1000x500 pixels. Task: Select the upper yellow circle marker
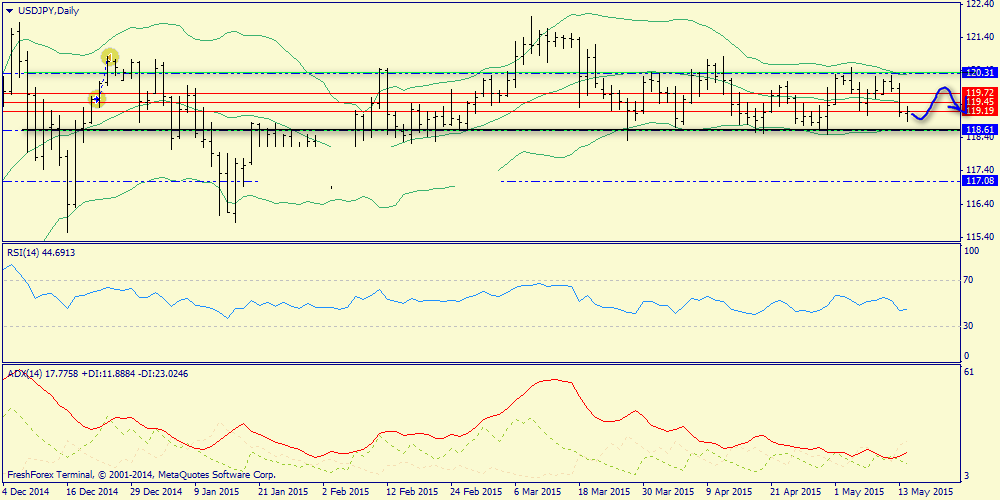110,58
